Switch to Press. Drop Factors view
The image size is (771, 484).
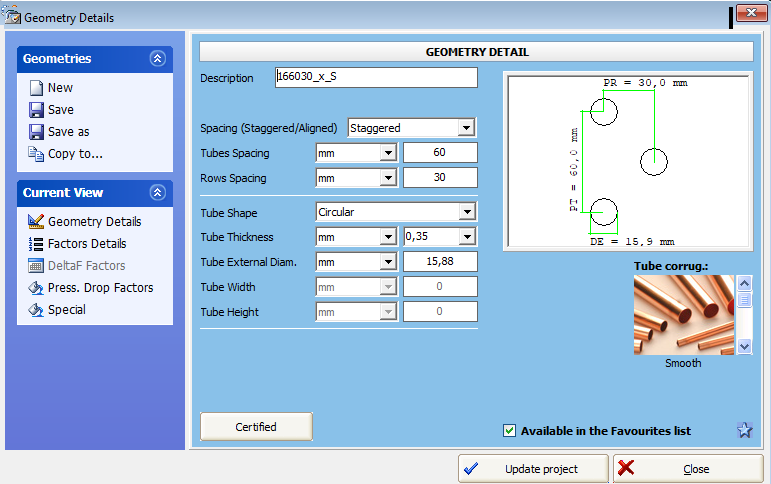pos(100,288)
